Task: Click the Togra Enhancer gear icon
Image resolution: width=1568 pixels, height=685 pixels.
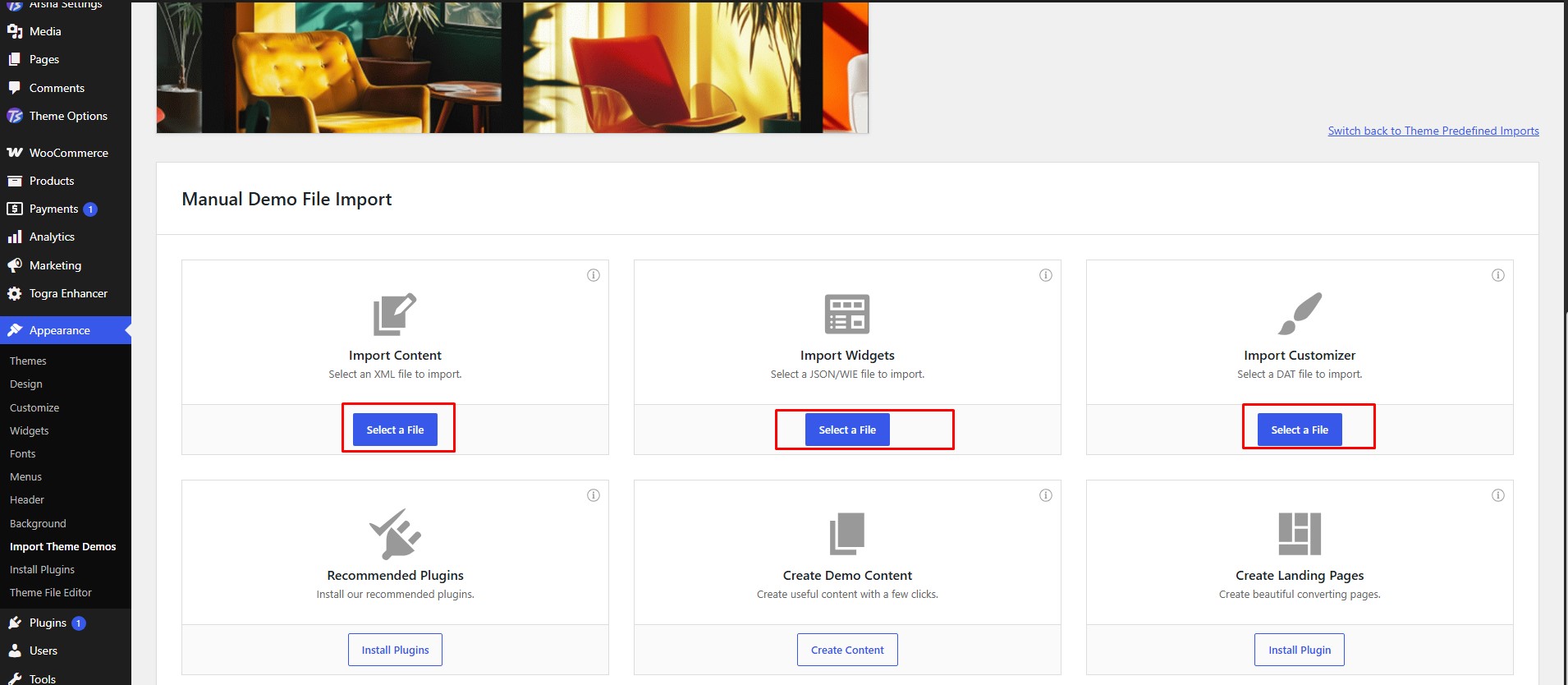Action: [x=15, y=293]
